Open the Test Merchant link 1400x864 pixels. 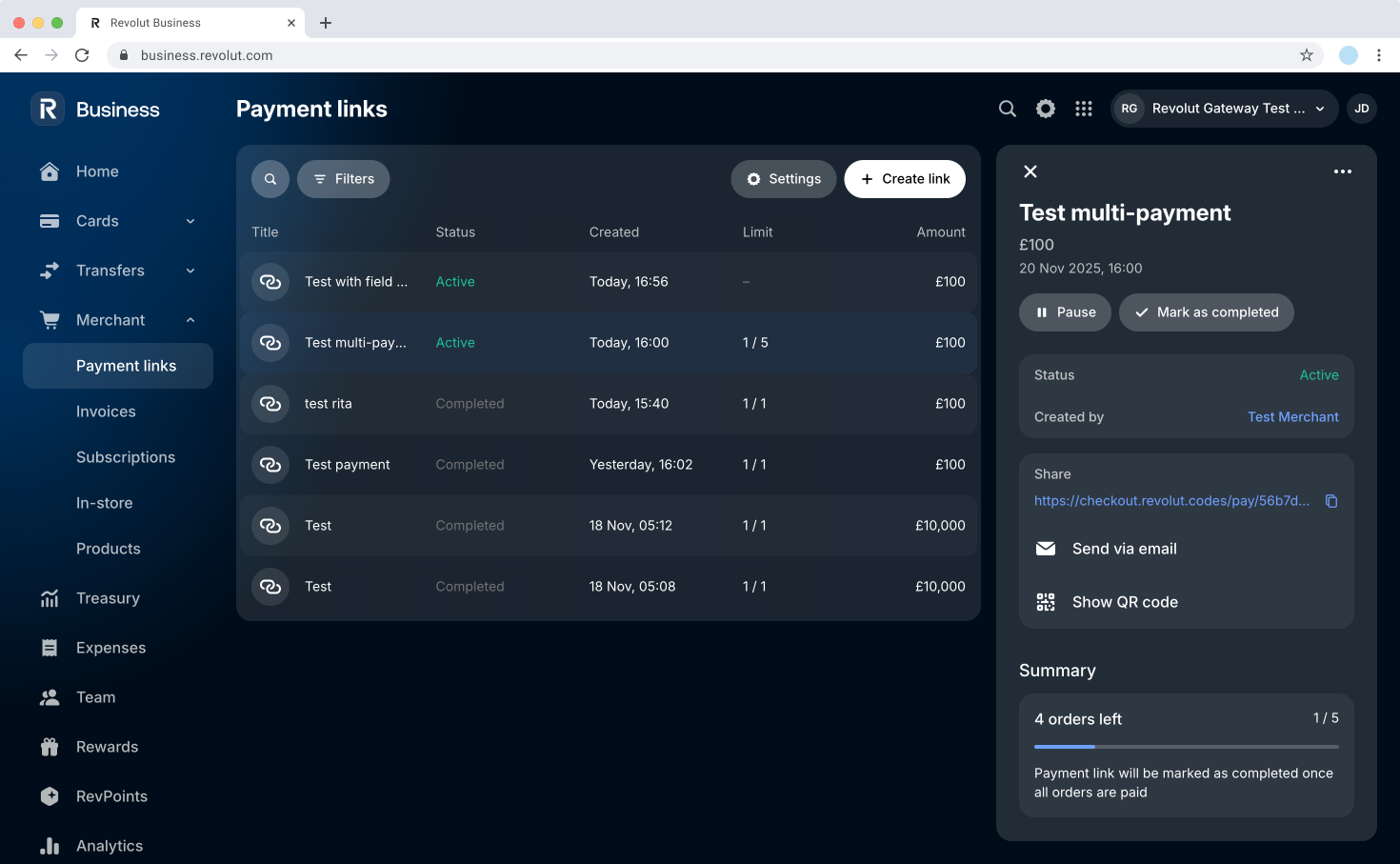1292,416
